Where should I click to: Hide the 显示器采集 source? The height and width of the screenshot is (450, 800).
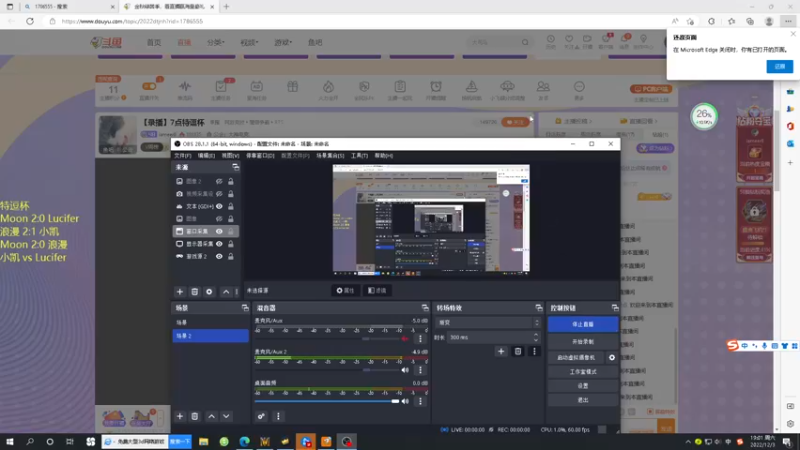[219, 244]
